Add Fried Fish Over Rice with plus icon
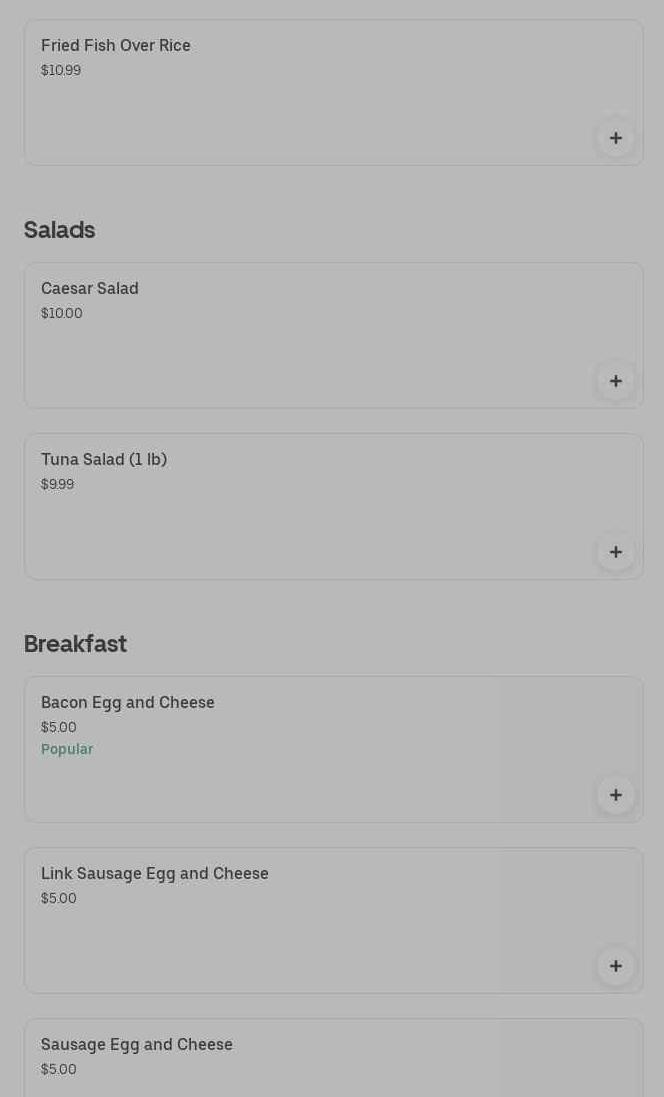This screenshot has height=1097, width=664. click(x=616, y=138)
